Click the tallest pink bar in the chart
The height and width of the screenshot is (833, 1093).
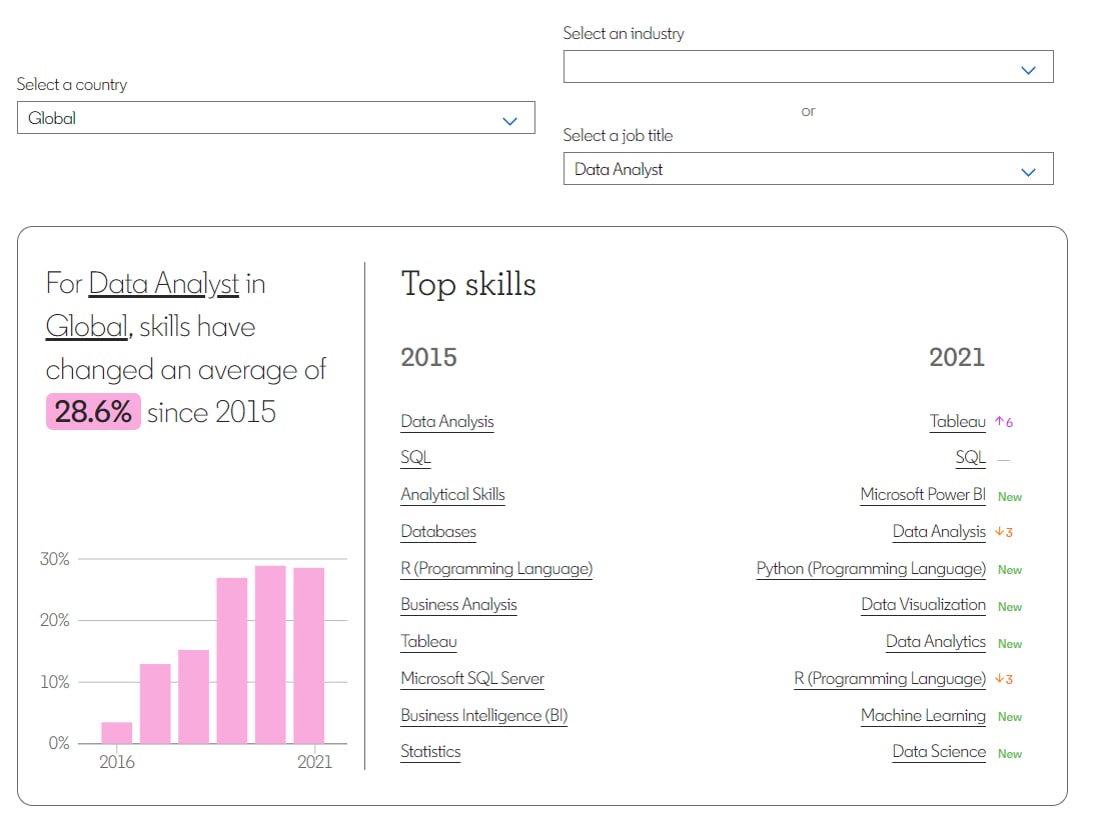click(270, 655)
